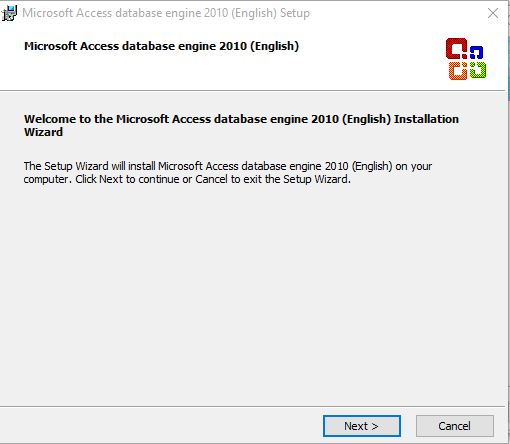510x444 pixels.
Task: Click the blue square of Office logo
Action: [476, 52]
